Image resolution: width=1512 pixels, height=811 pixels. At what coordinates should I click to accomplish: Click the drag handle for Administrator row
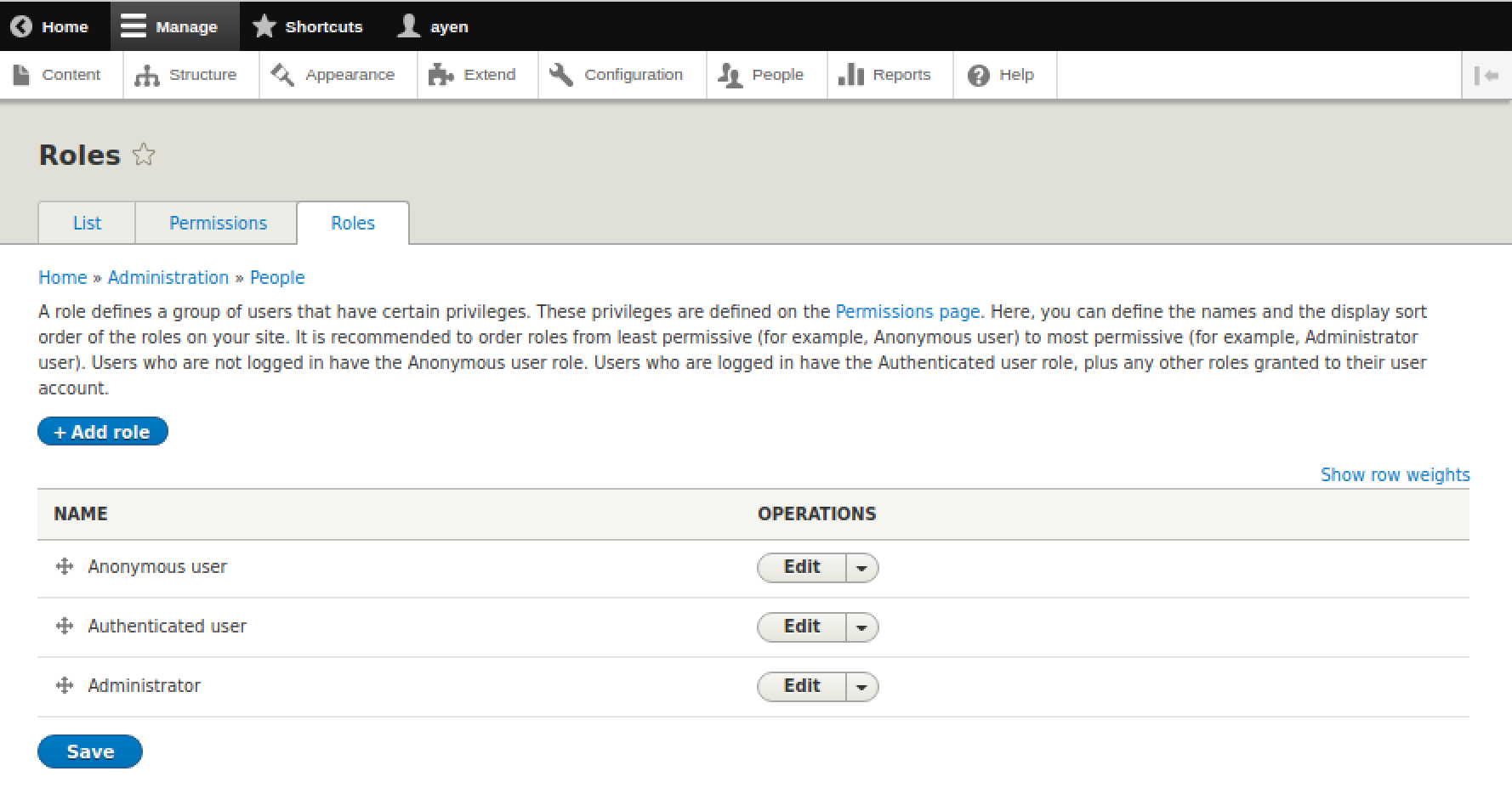pyautogui.click(x=65, y=686)
